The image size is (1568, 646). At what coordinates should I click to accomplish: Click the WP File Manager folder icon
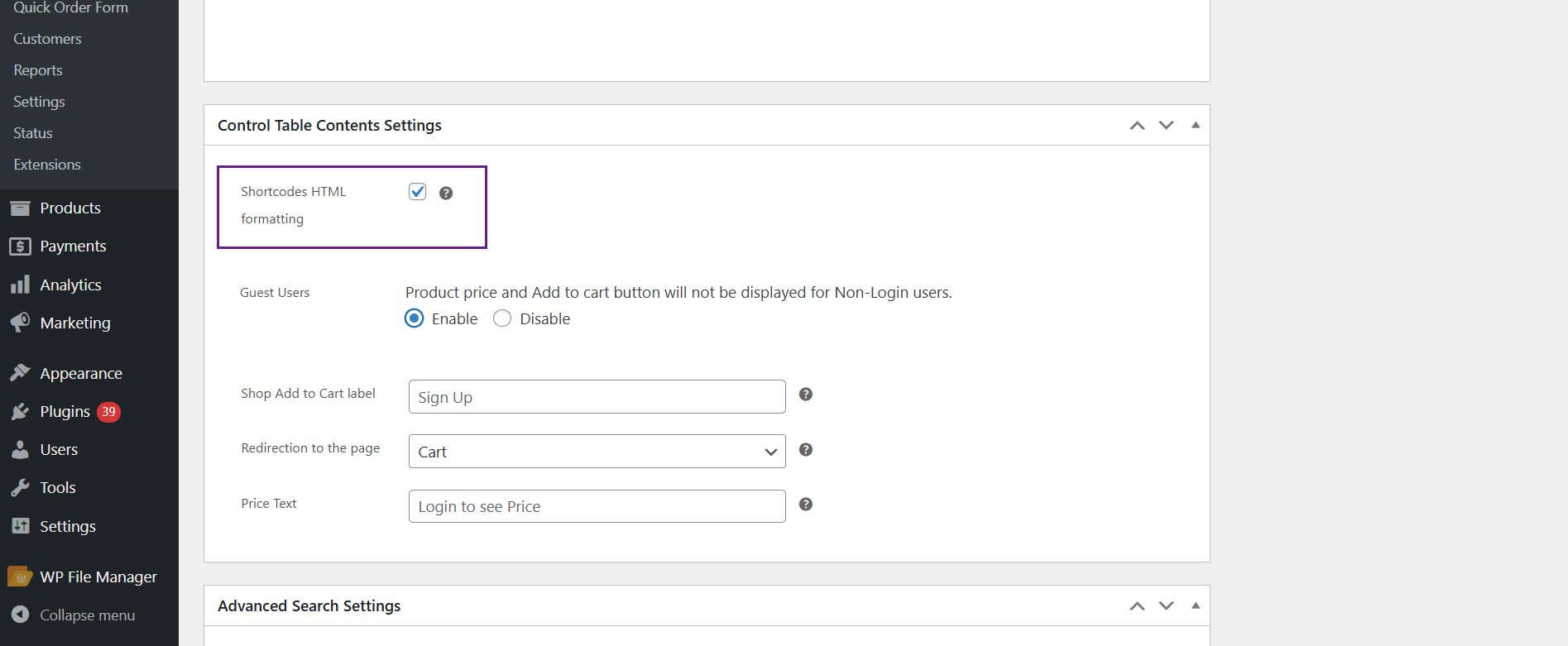tap(20, 577)
